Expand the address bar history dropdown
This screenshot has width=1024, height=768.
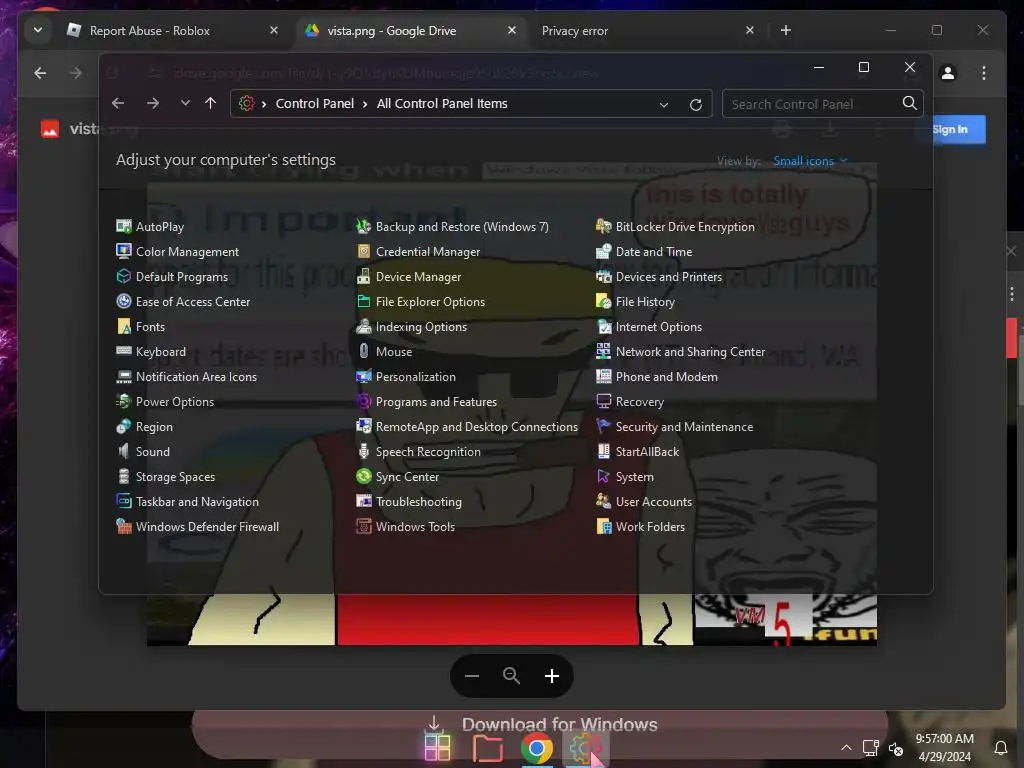click(x=664, y=104)
